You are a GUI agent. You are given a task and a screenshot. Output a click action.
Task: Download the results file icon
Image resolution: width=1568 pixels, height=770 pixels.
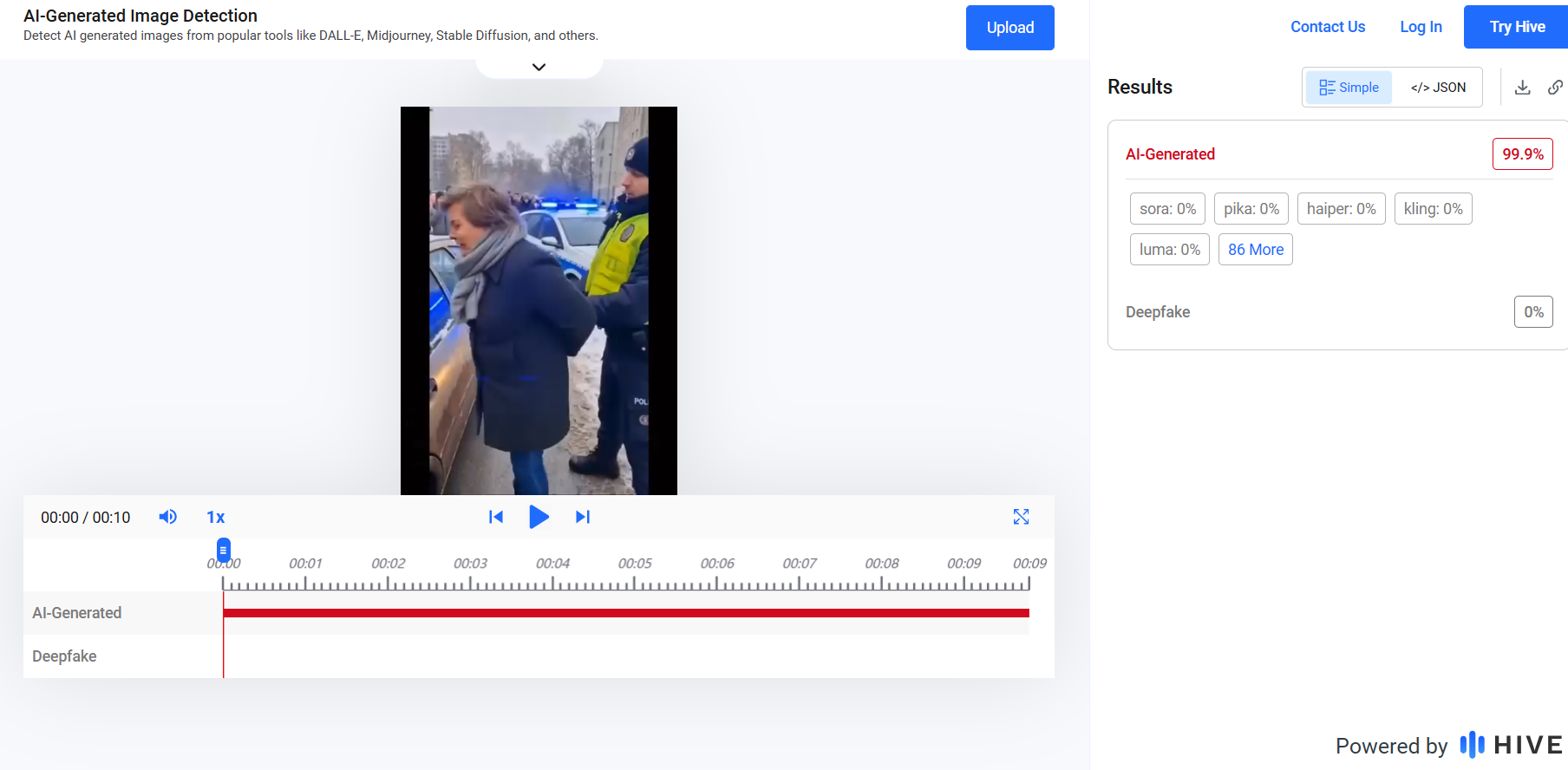1522,87
